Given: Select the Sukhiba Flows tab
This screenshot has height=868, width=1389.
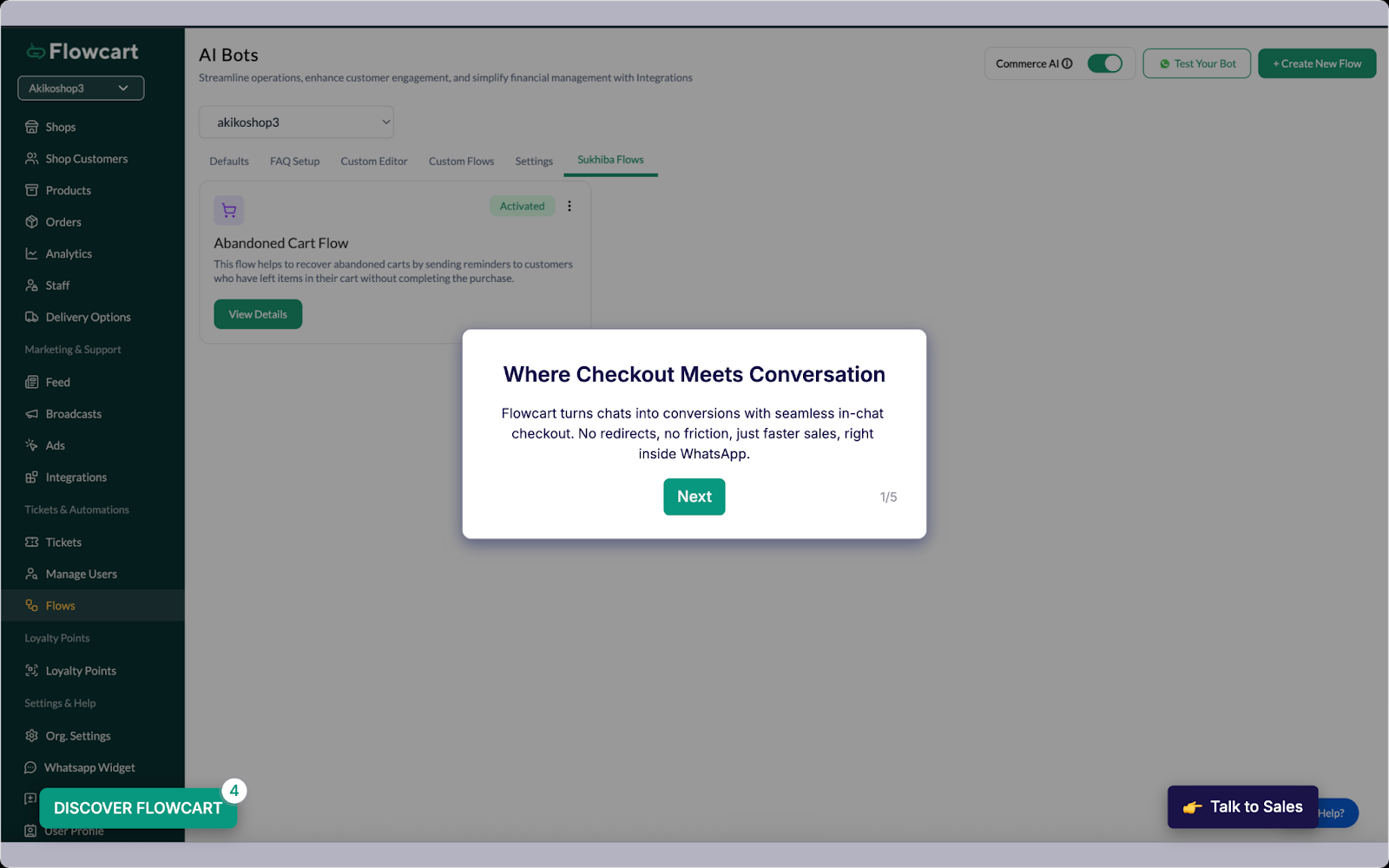Looking at the screenshot, I should [610, 160].
